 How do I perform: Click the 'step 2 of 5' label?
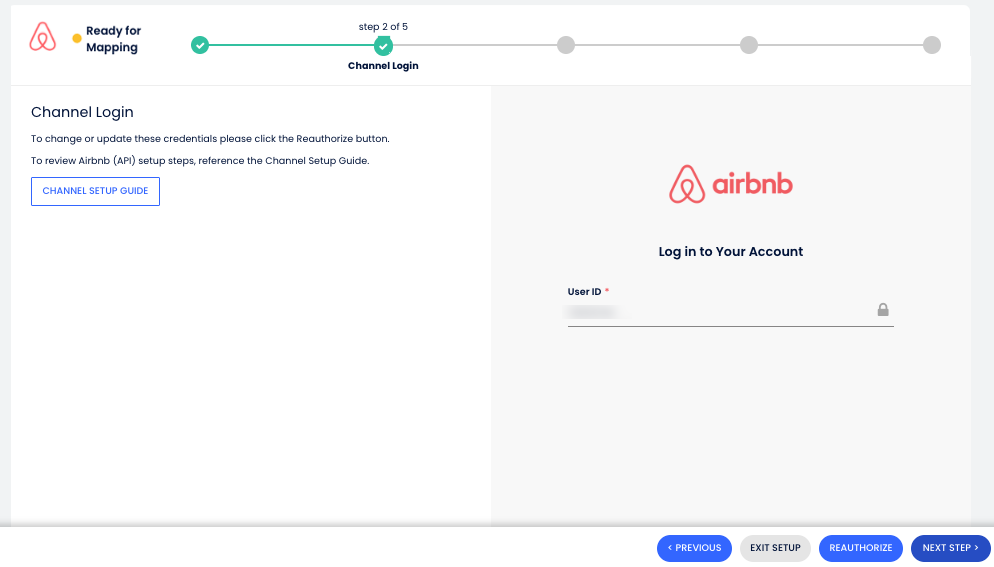pos(383,27)
